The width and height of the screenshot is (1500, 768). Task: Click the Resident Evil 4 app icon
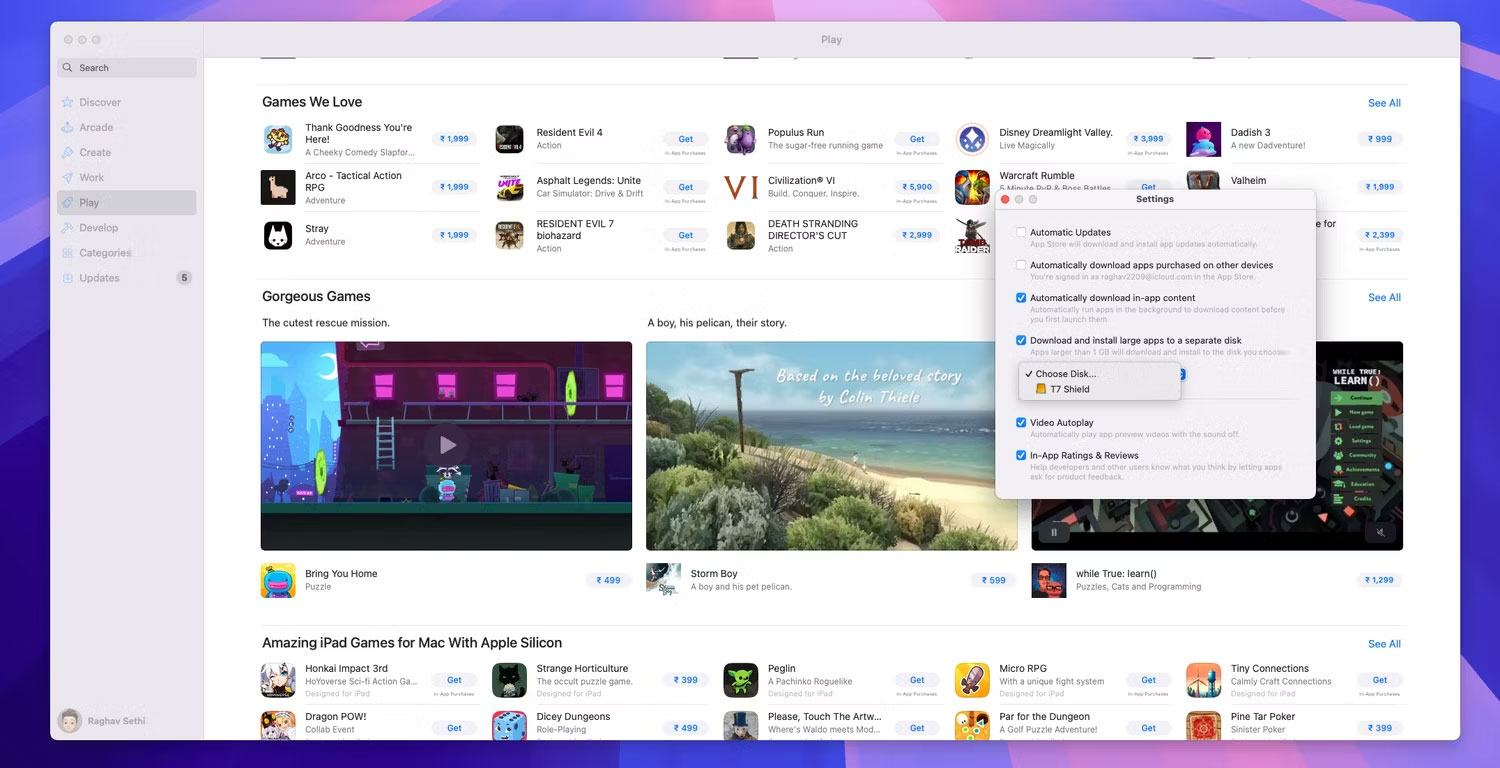pos(509,140)
